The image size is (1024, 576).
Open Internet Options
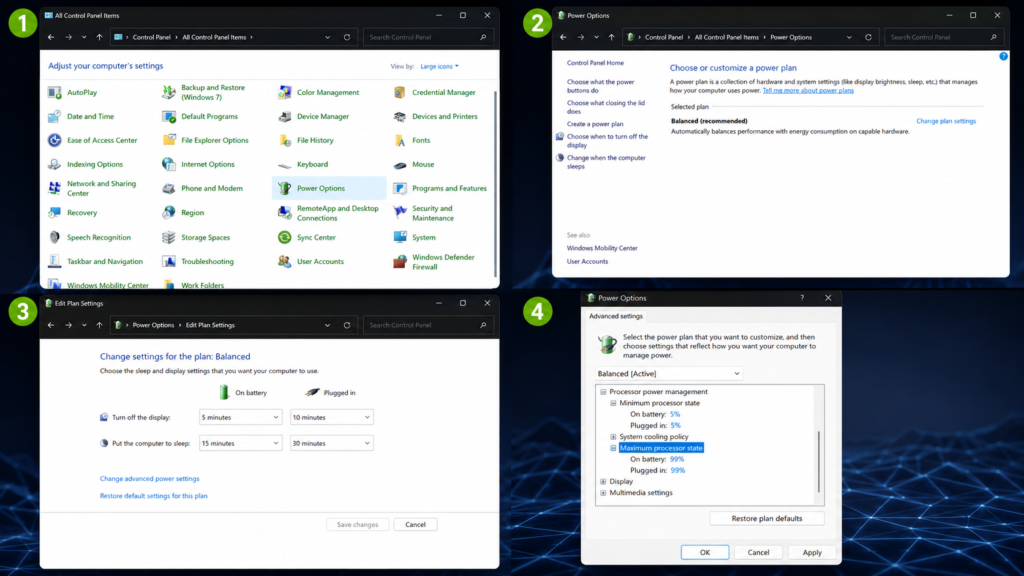point(199,165)
